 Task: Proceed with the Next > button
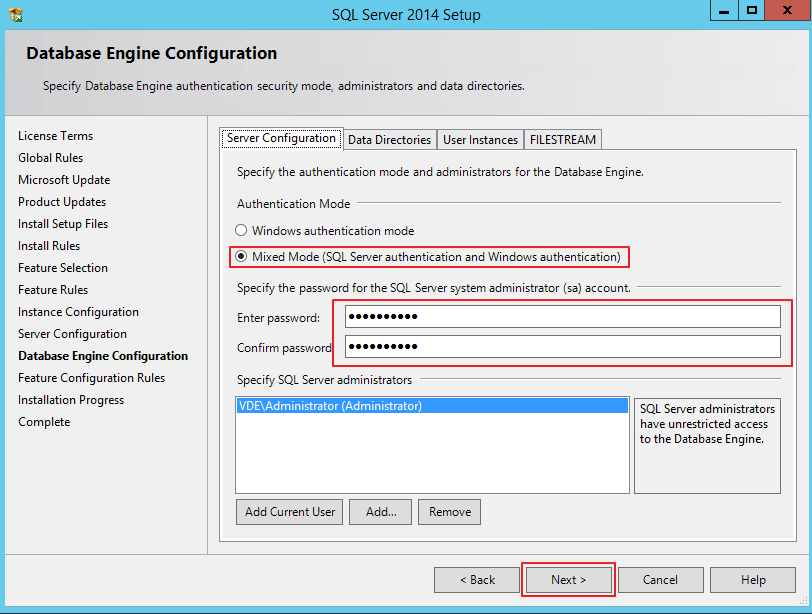tap(569, 580)
